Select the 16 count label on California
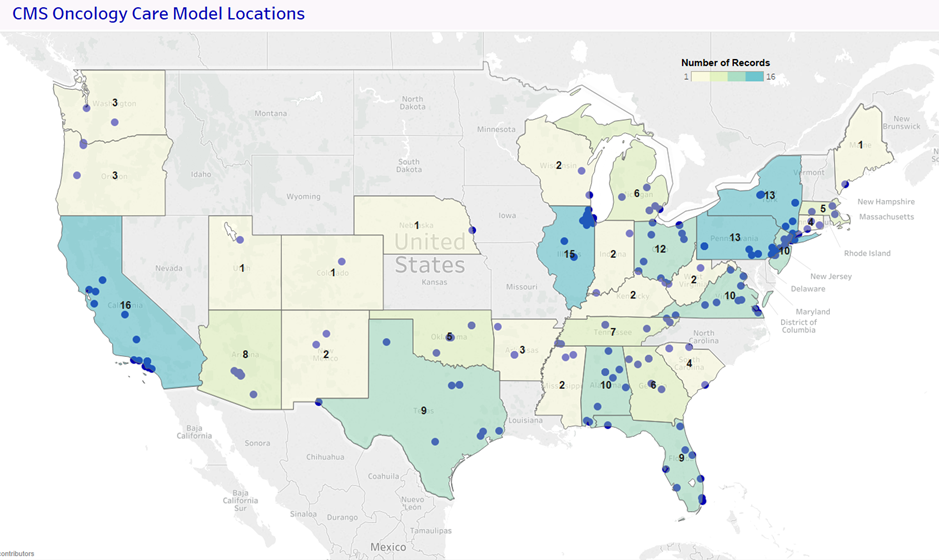The image size is (939, 560). tap(125, 305)
